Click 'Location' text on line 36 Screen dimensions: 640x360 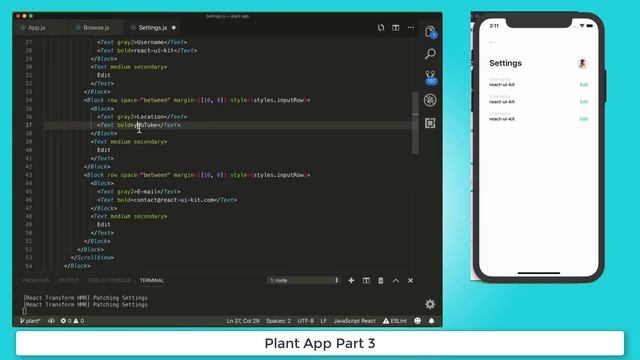[151, 117]
